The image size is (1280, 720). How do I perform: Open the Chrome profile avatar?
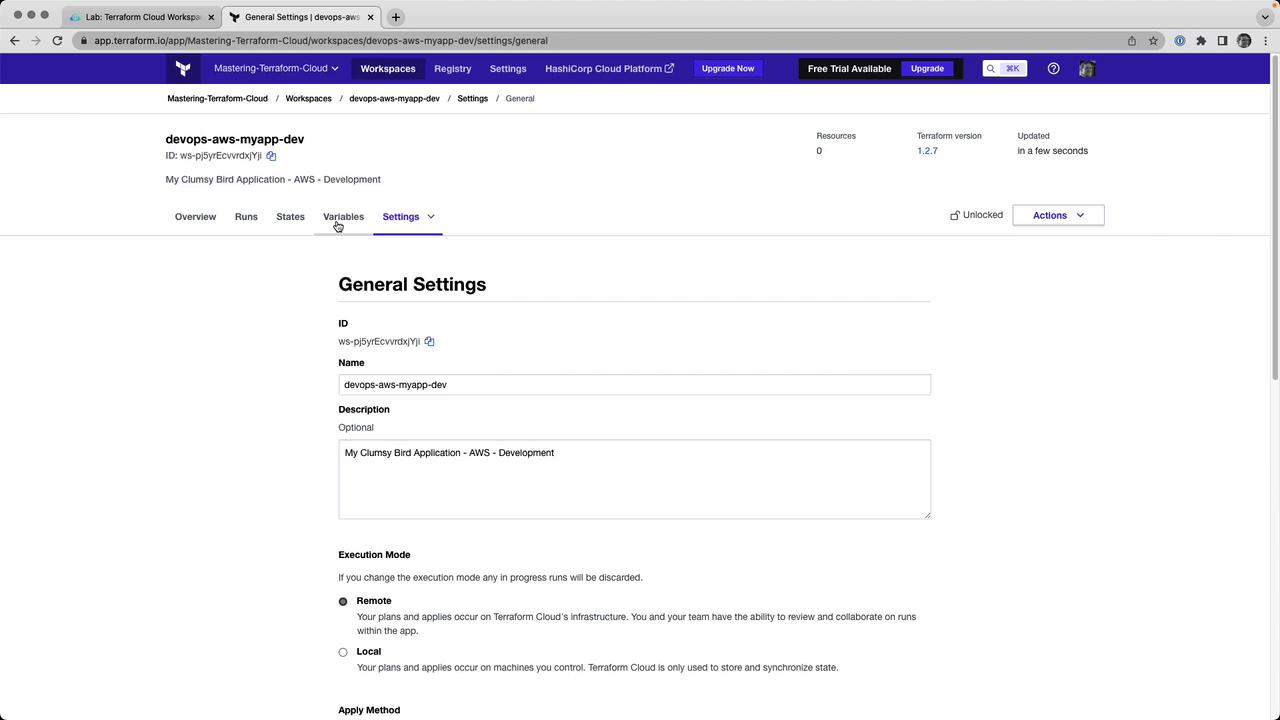(x=1244, y=41)
